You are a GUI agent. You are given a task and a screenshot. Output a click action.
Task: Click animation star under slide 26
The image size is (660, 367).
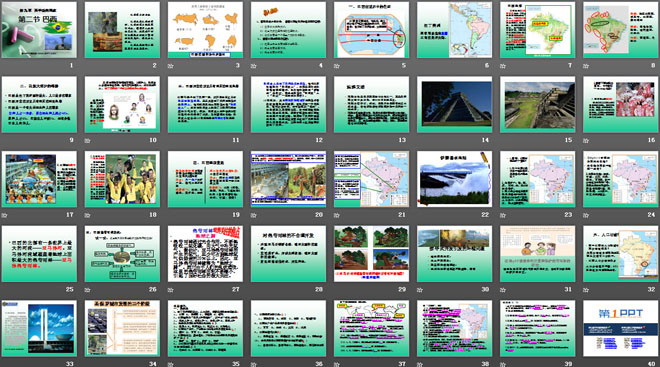(x=88, y=290)
